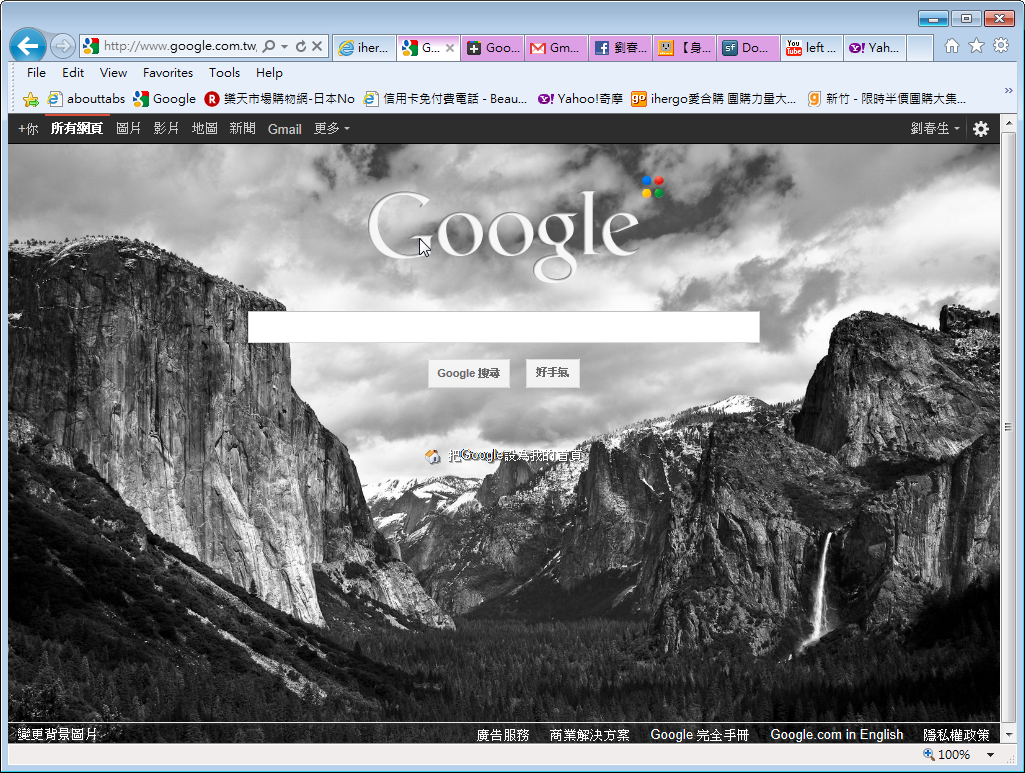Click into the Google search box

tap(503, 327)
